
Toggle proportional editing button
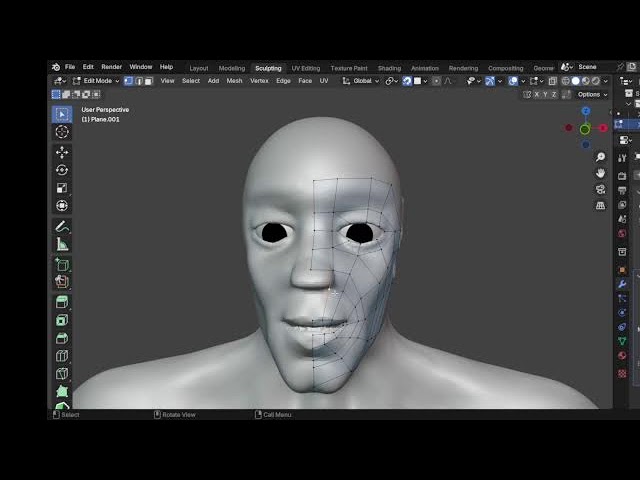pos(436,81)
